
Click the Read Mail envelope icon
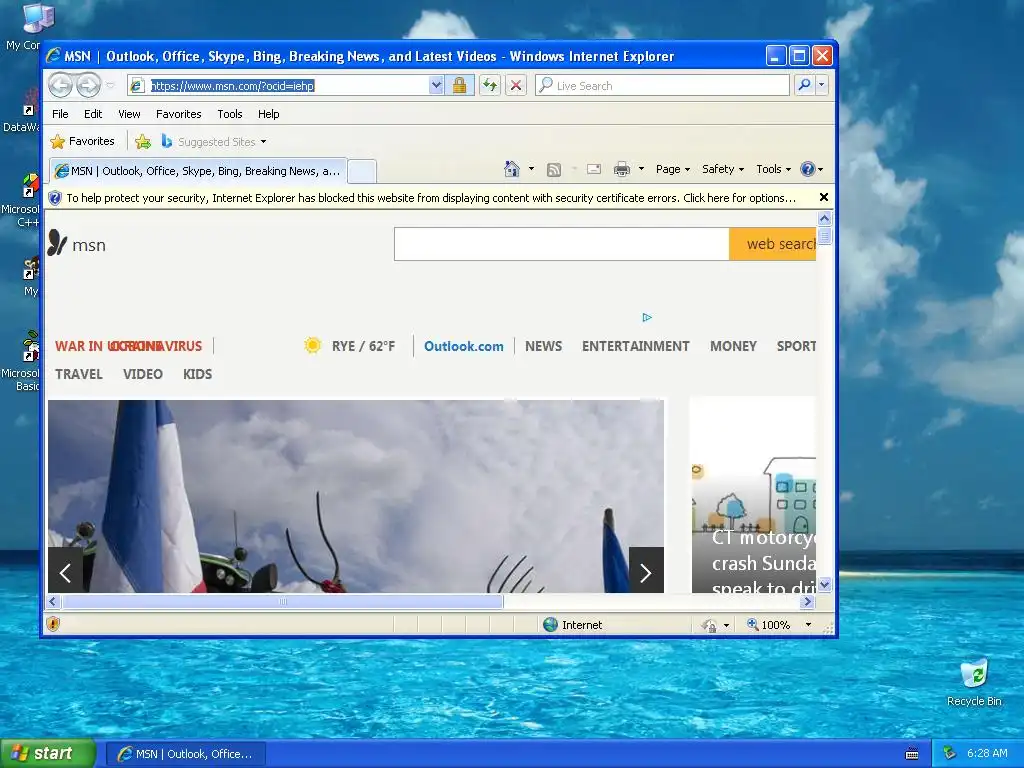coord(594,169)
